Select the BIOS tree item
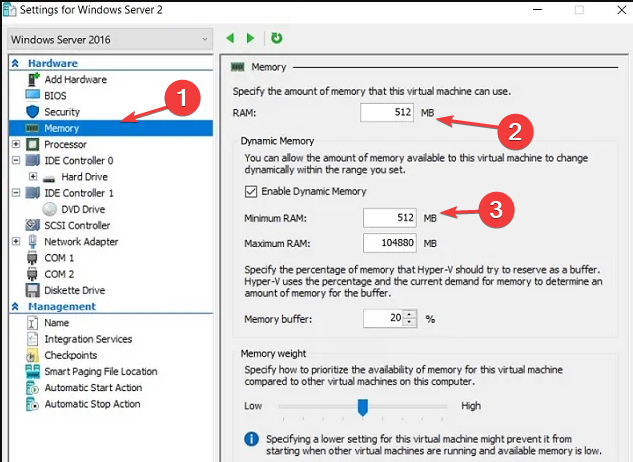633x462 pixels. [55, 96]
